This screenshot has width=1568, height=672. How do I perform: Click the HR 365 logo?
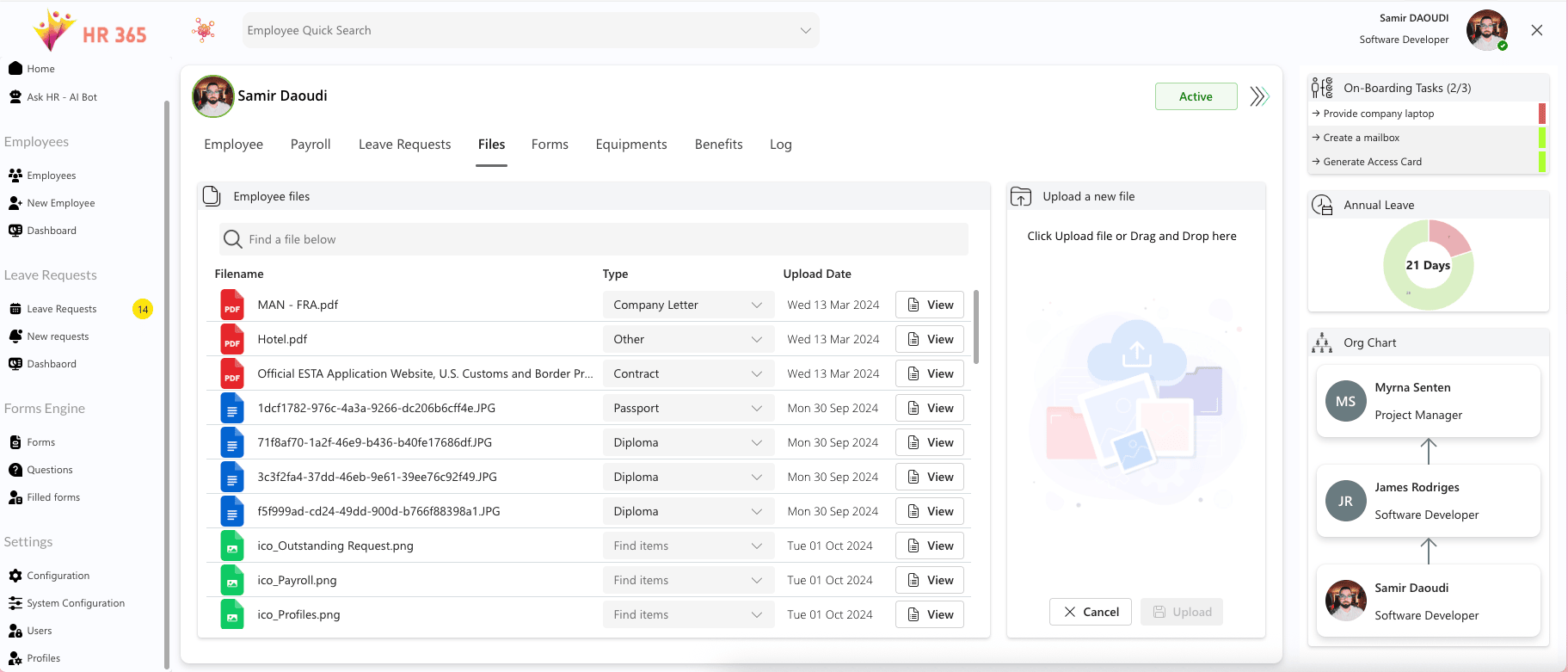89,31
